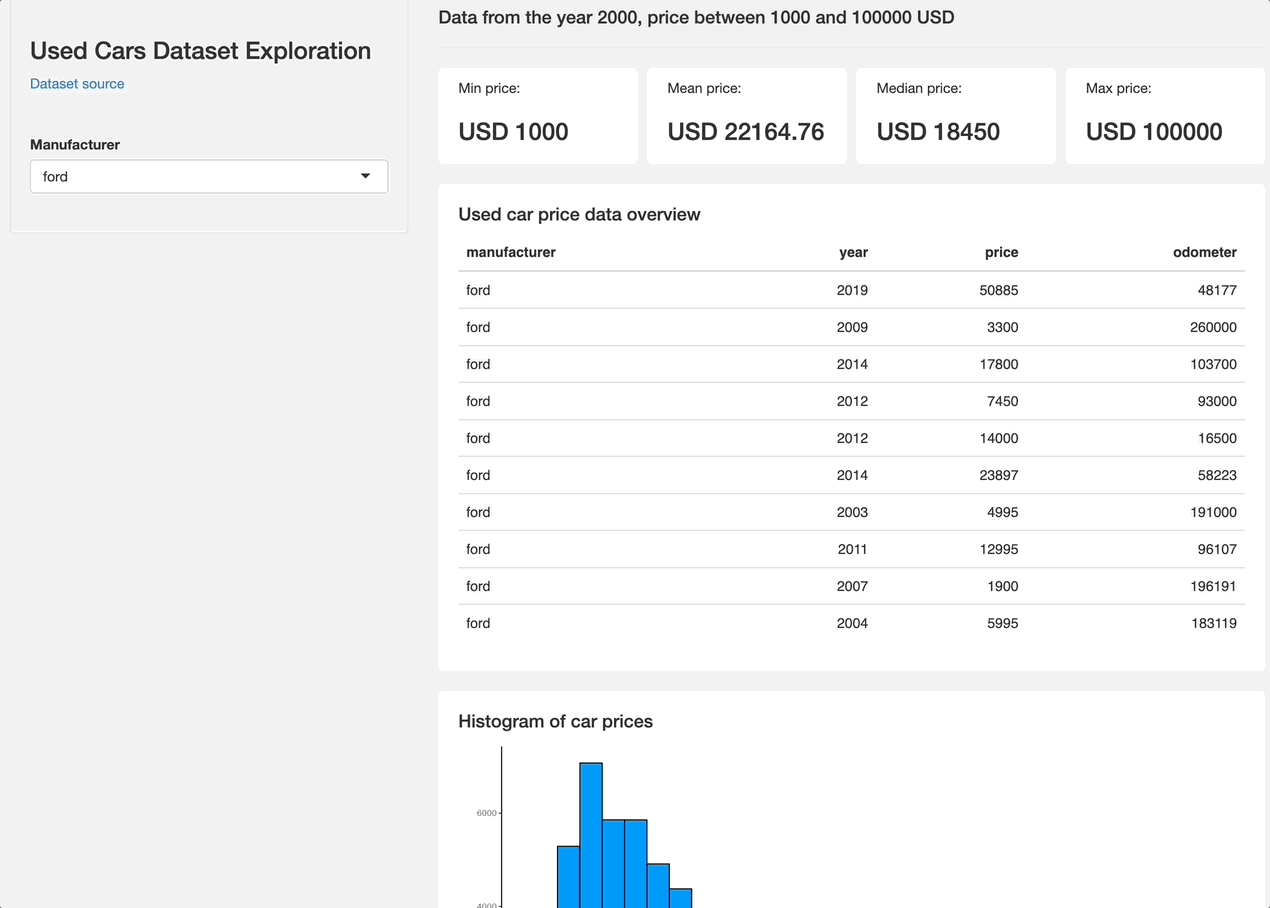The image size is (1270, 908).
Task: Select the odometer cell 196191
Action: 1213,586
